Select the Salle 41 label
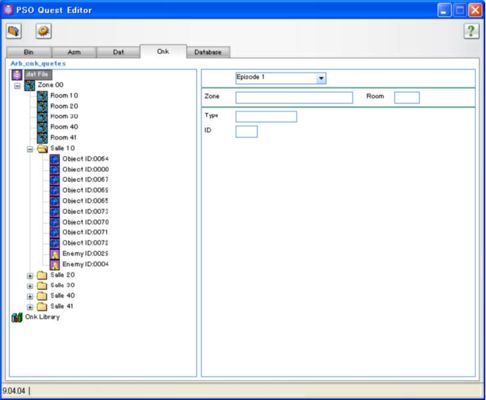 (x=62, y=306)
